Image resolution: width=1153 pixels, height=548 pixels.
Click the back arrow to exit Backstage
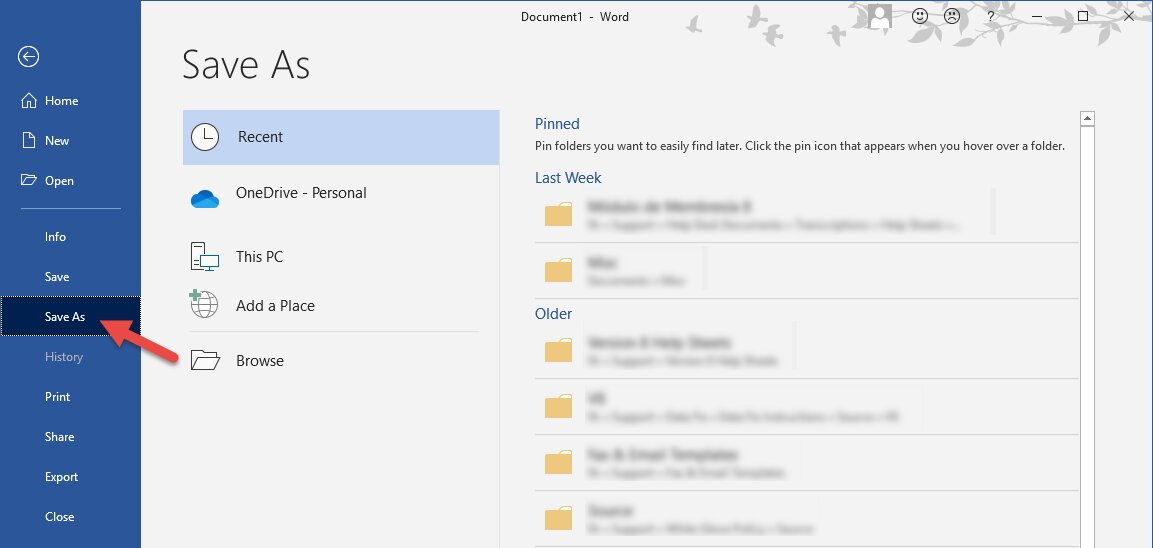point(28,57)
